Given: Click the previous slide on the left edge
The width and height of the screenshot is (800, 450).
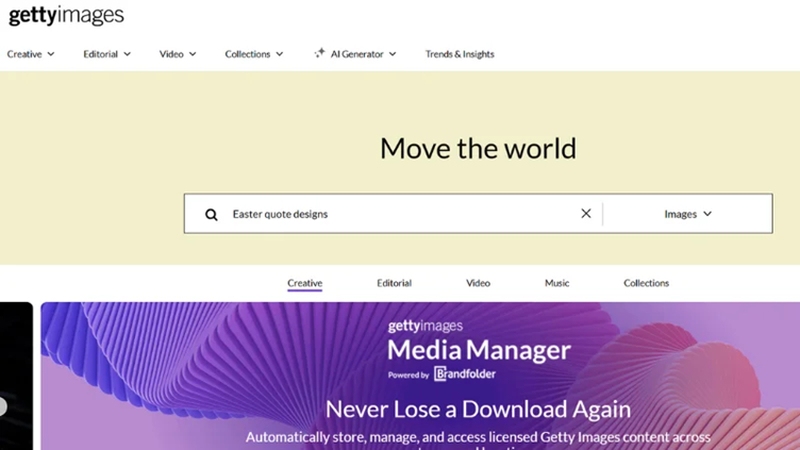Looking at the screenshot, I should (x=4, y=406).
